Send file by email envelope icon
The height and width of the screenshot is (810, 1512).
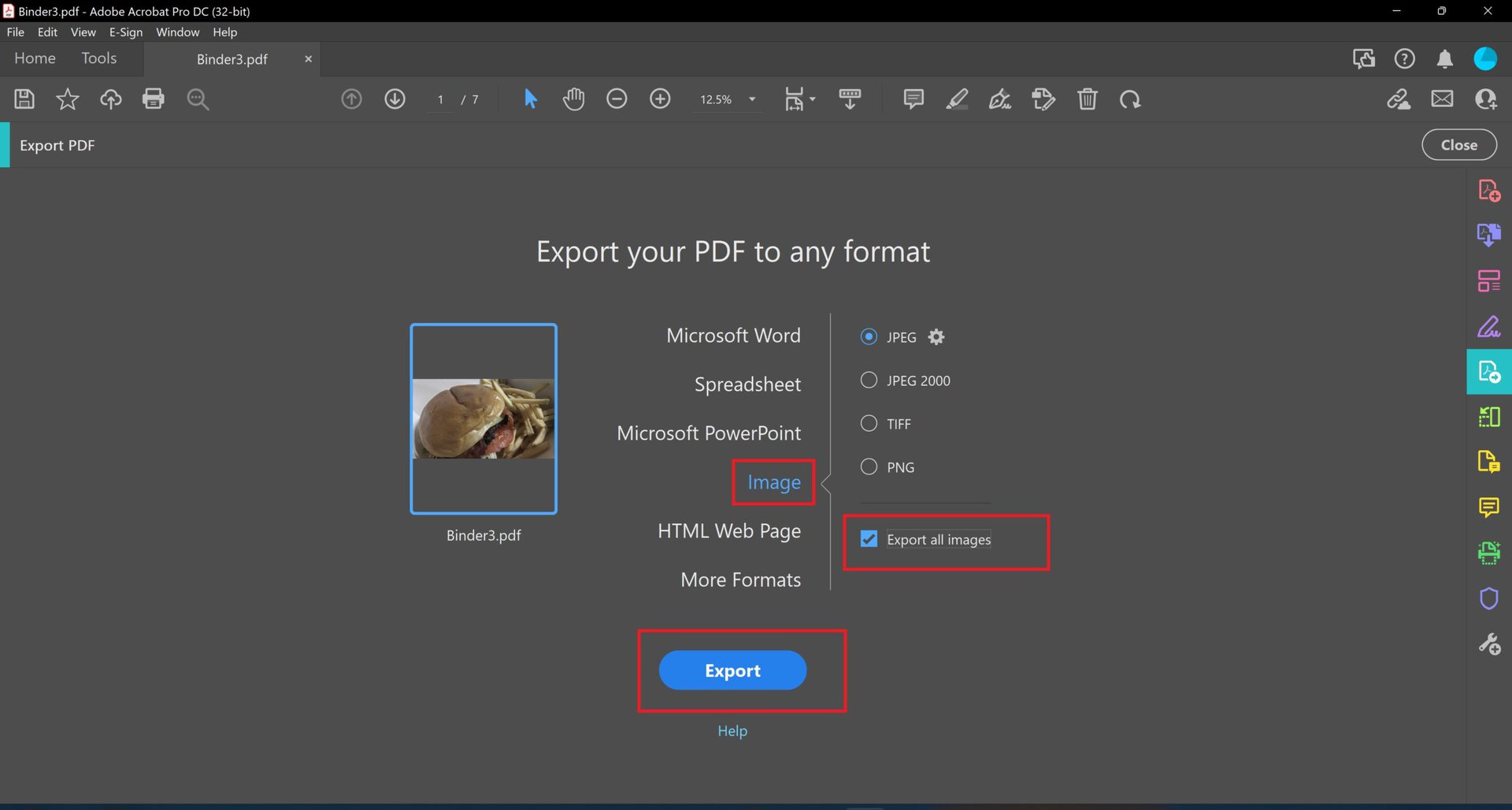1443,99
